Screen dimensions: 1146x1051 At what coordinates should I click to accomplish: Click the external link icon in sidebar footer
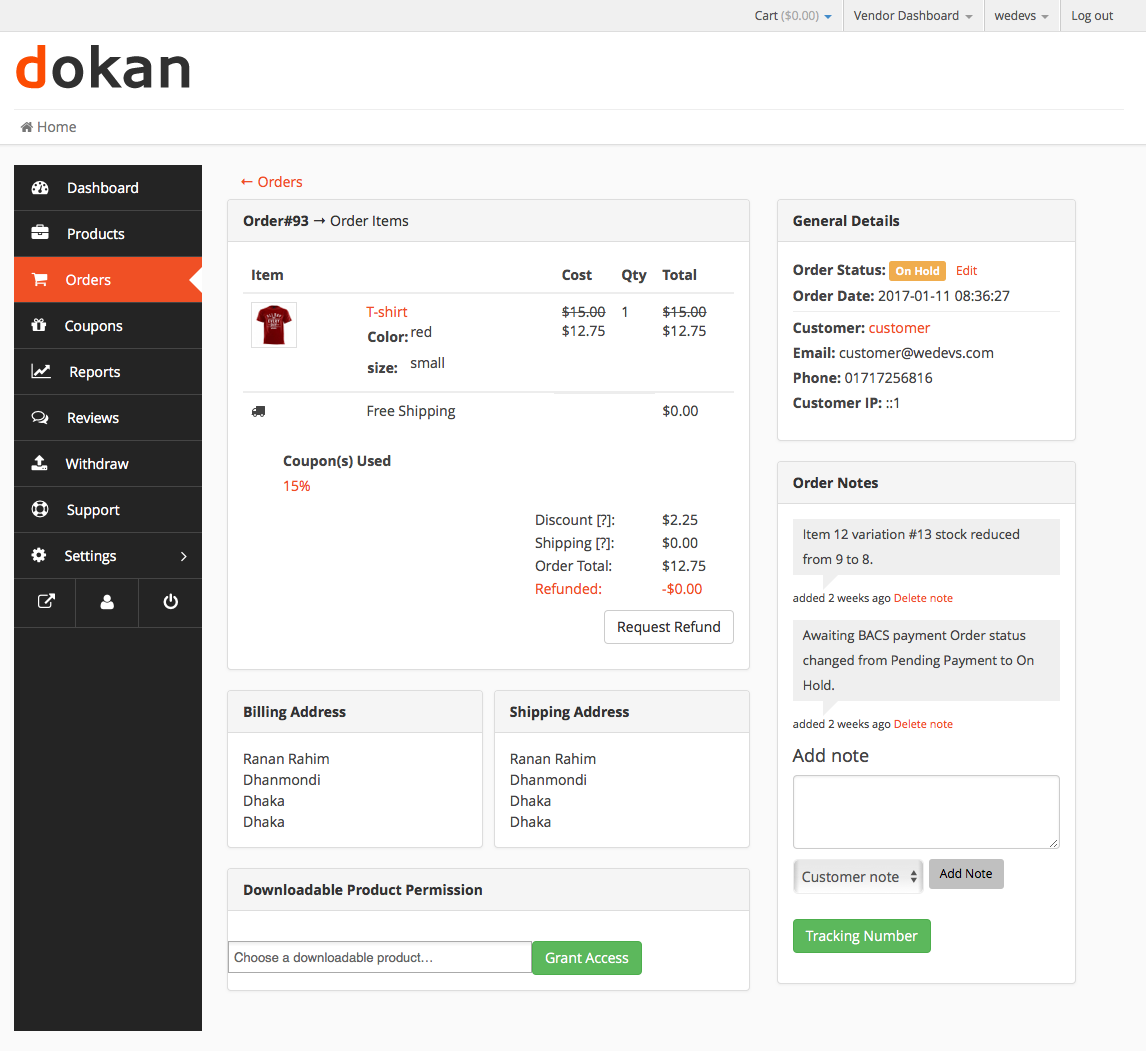tap(45, 602)
